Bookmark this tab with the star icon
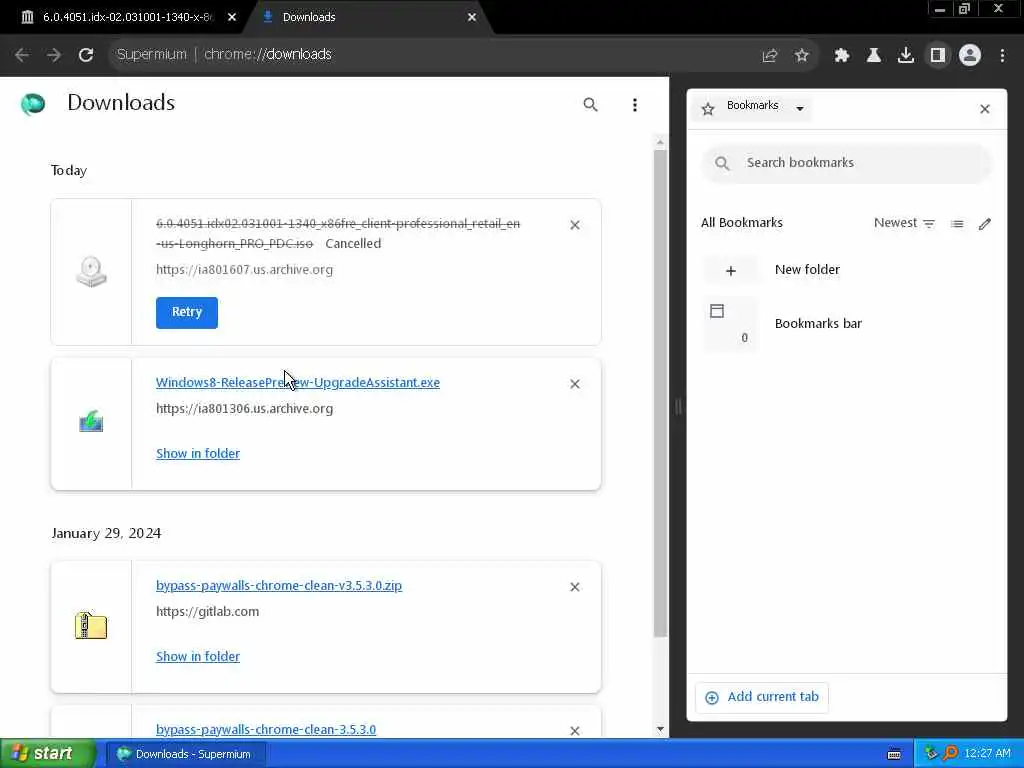Screen dimensions: 1024x768 pyautogui.click(x=802, y=56)
